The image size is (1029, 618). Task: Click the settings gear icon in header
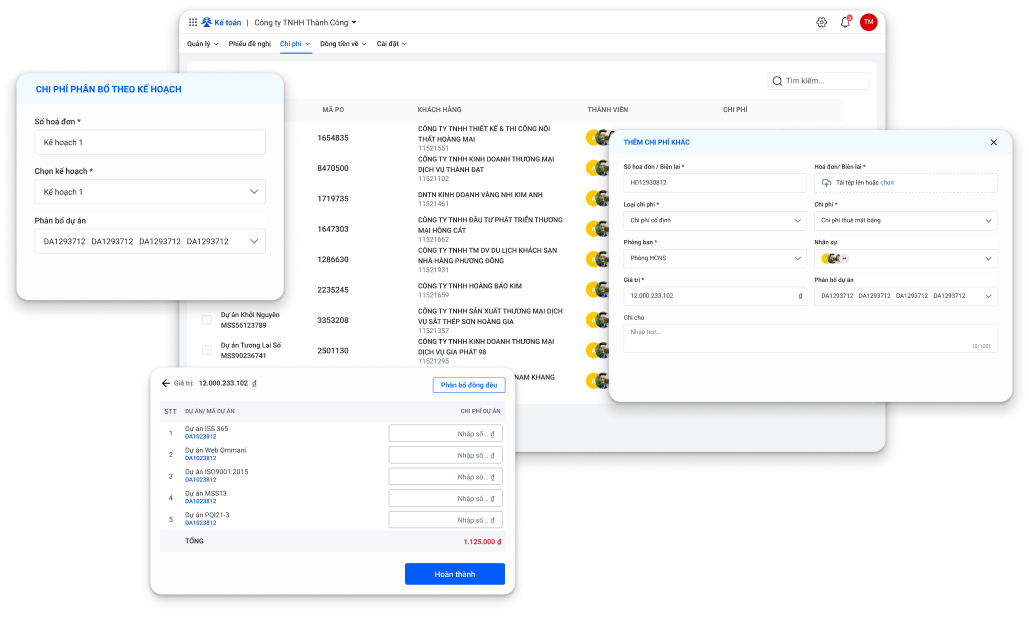pos(822,22)
